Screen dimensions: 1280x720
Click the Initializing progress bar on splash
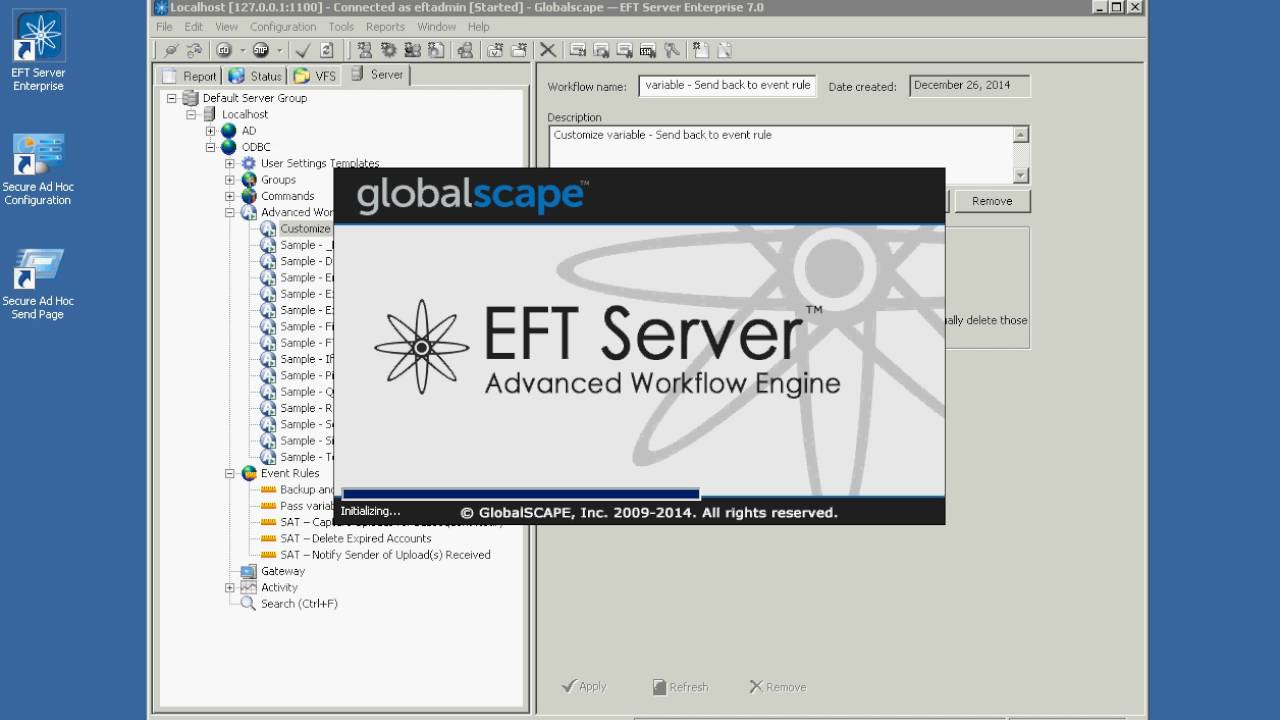tap(520, 494)
